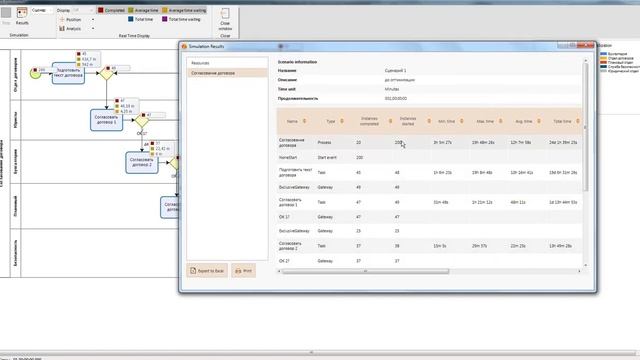Click the Продолжительность duration value
This screenshot has width=640, height=360.
point(396,98)
